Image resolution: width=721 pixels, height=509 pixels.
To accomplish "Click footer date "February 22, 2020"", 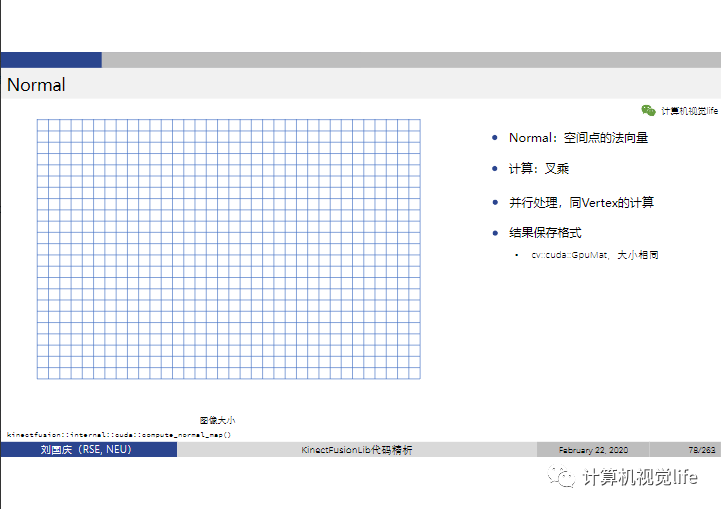I will click(x=593, y=450).
